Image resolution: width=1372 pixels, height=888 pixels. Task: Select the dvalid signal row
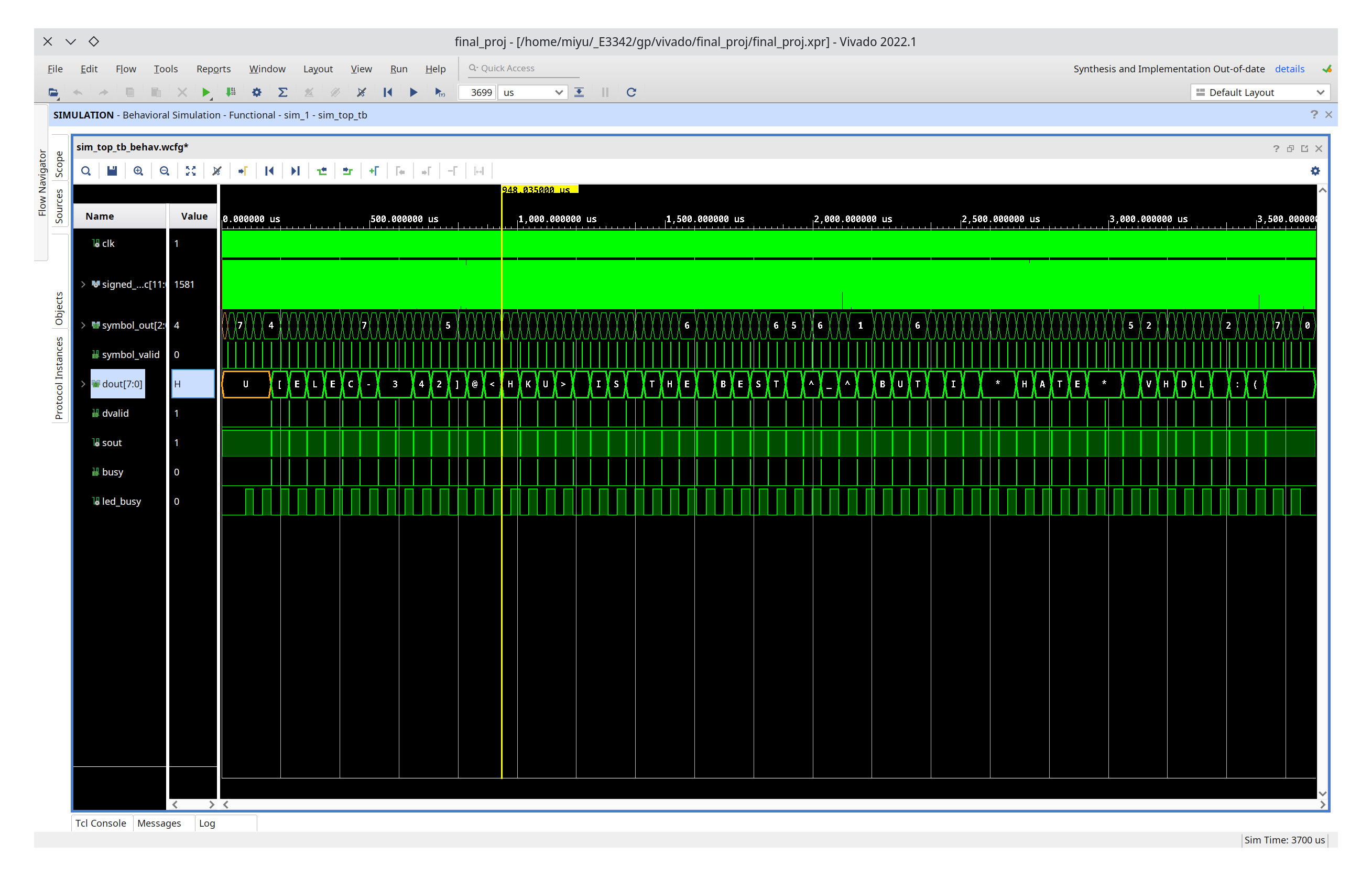(x=115, y=413)
